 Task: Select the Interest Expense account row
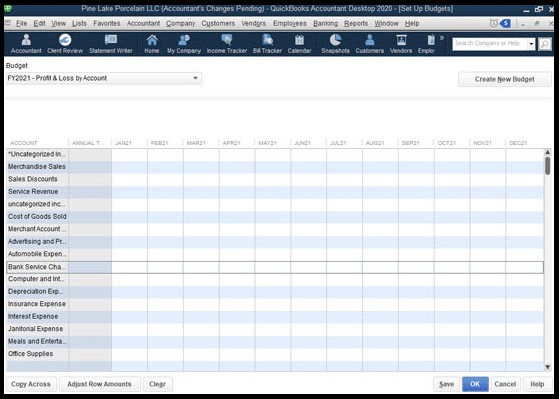coord(275,317)
